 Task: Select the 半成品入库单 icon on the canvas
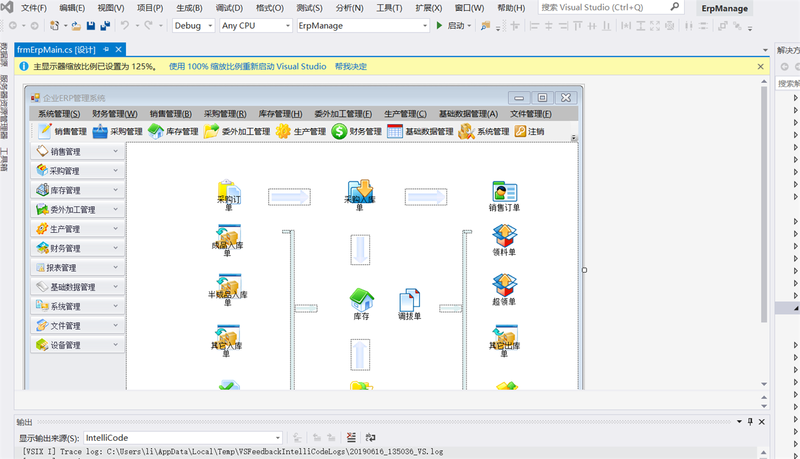[228, 290]
